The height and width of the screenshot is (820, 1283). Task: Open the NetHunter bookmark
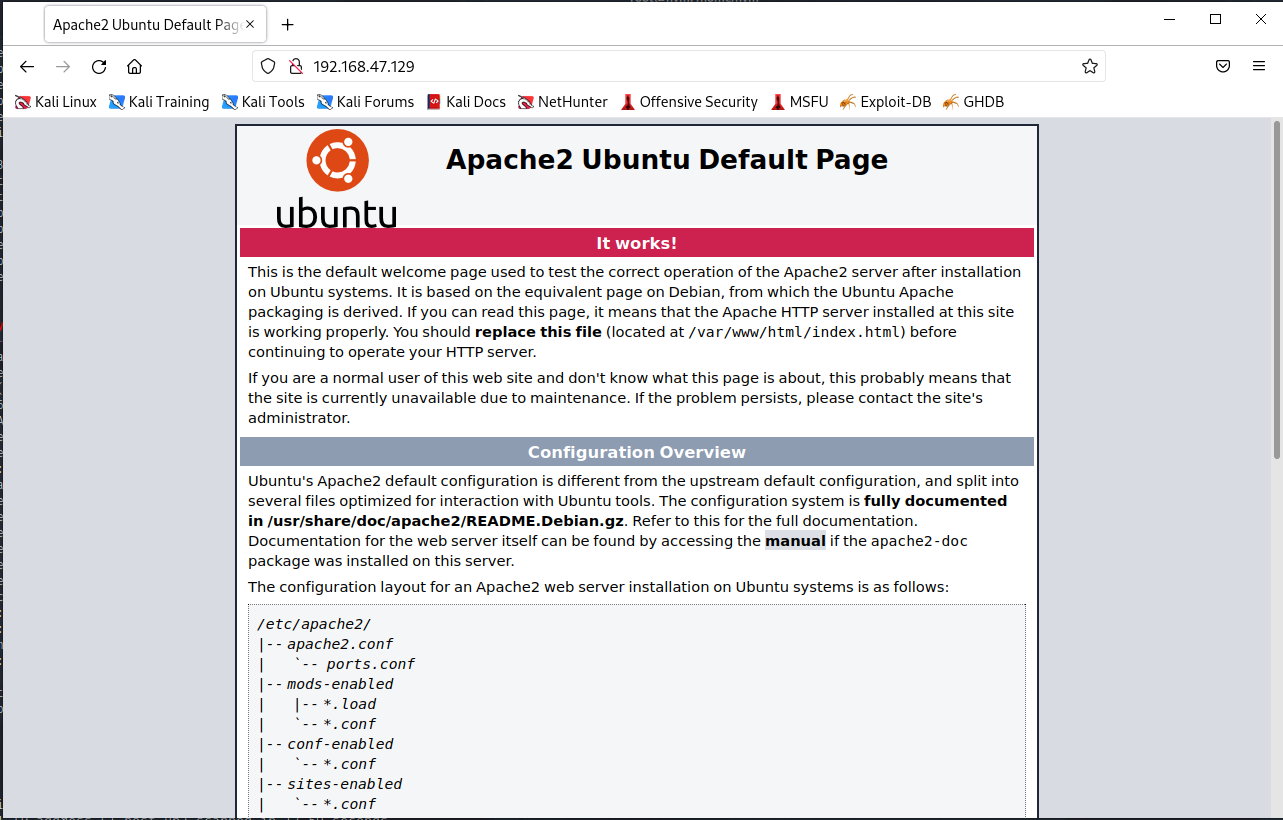coord(562,101)
